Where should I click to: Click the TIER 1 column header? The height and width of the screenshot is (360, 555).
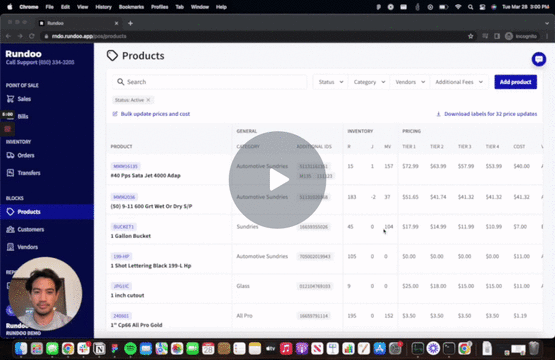(409, 147)
